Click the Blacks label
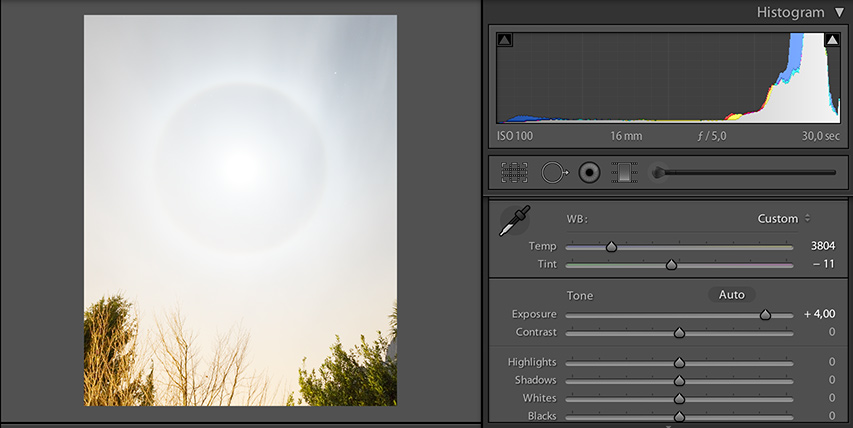 542,415
